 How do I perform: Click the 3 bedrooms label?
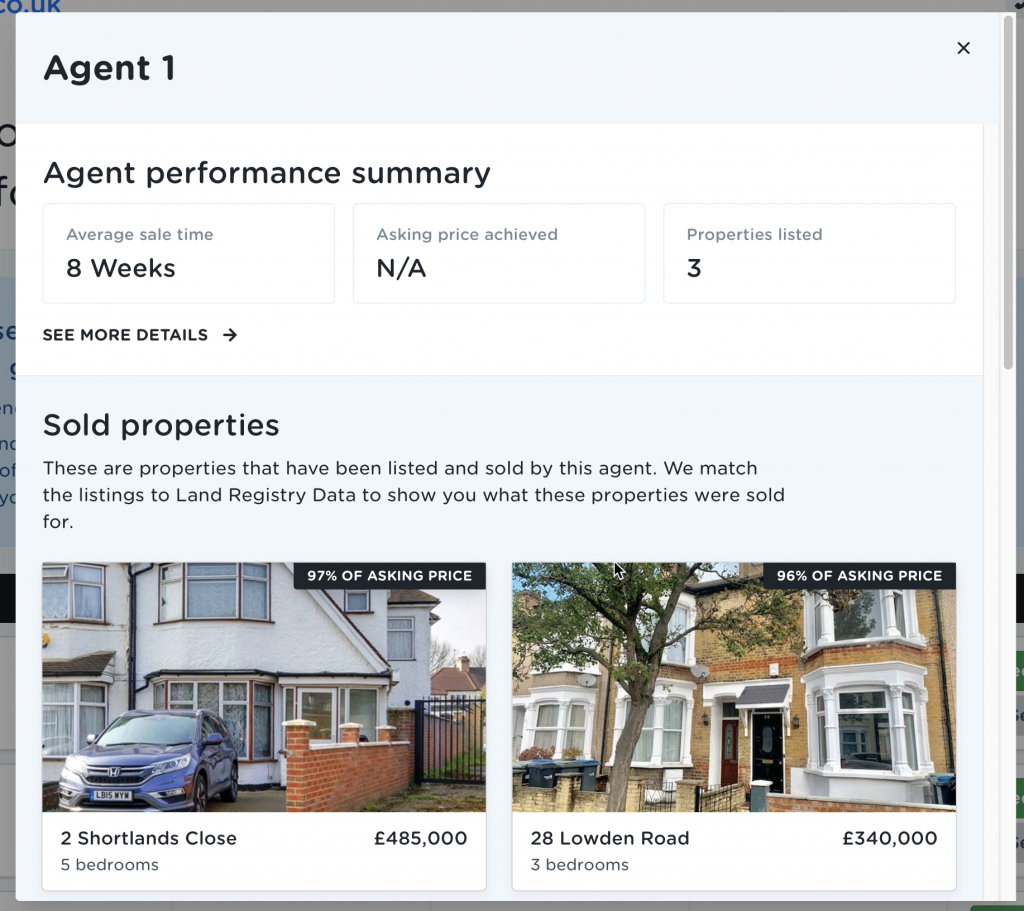[x=579, y=865]
